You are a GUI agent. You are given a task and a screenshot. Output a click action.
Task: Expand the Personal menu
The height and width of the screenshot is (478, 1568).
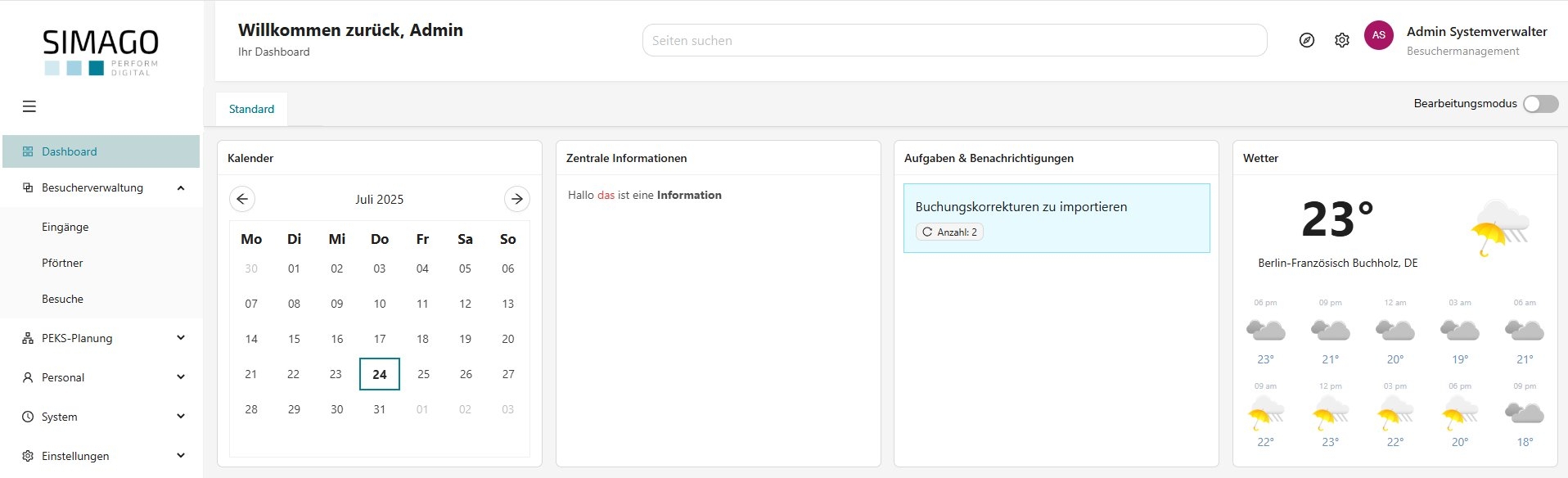(x=181, y=377)
